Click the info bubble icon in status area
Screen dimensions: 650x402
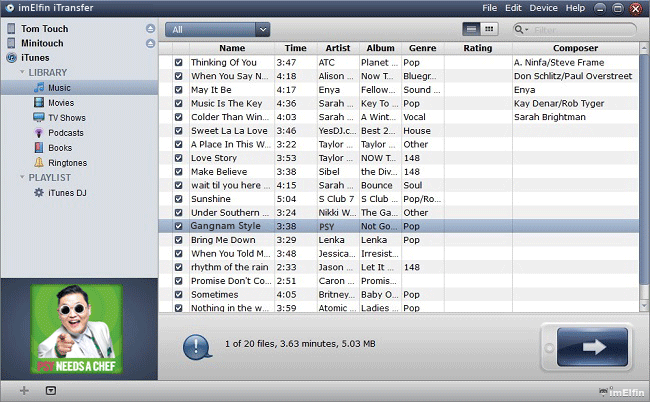tap(195, 346)
